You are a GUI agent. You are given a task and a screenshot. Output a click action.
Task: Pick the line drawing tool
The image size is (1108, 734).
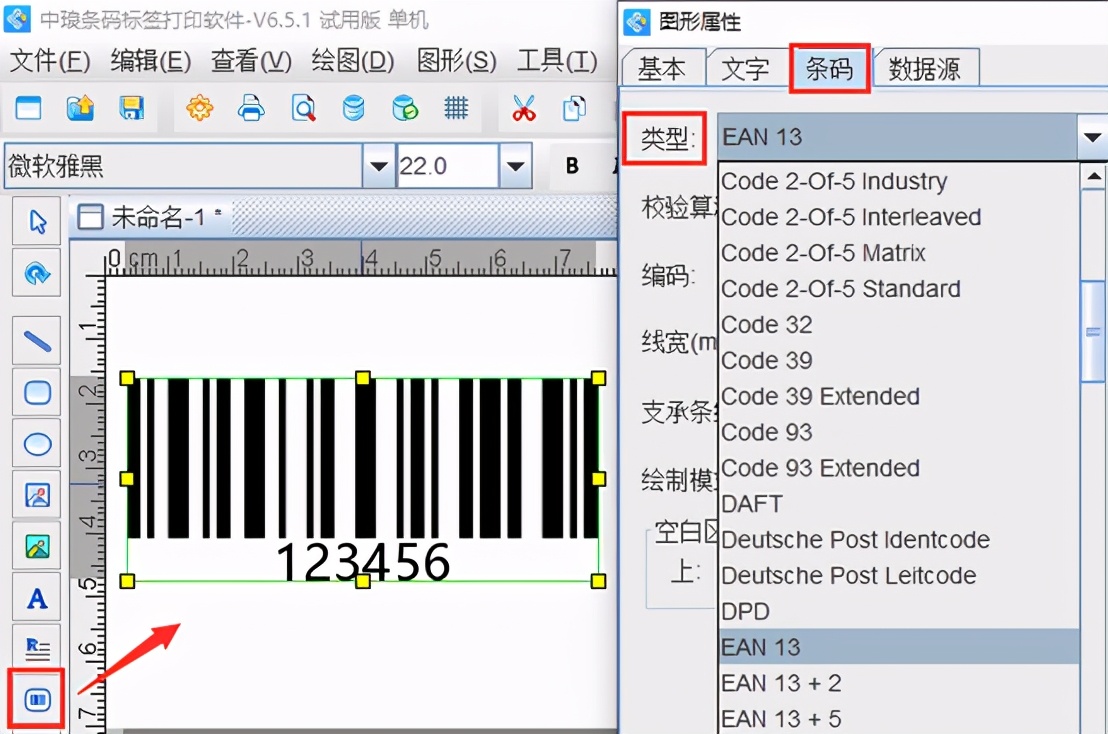(35, 341)
